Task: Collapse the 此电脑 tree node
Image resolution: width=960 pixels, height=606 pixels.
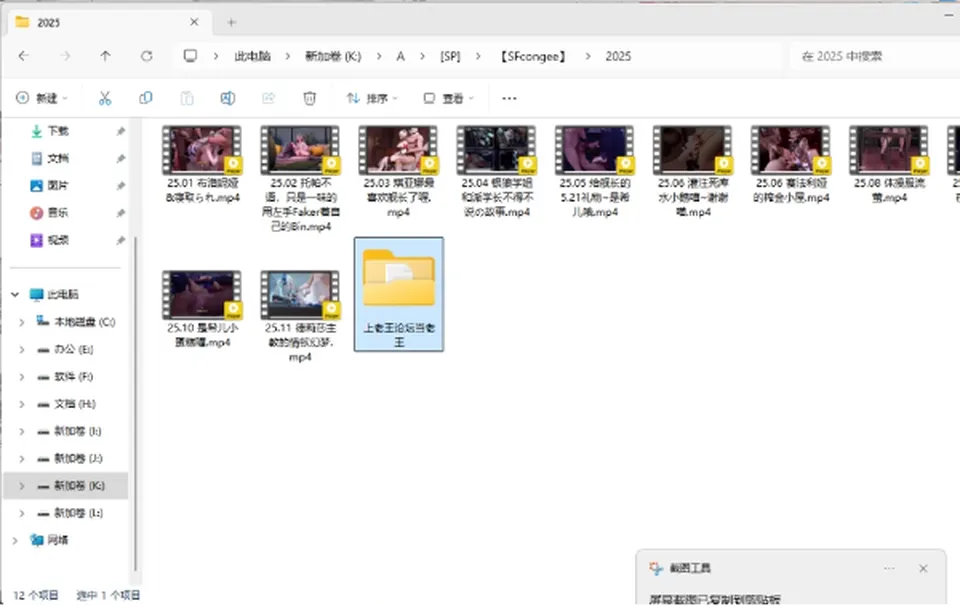Action: tap(15, 294)
